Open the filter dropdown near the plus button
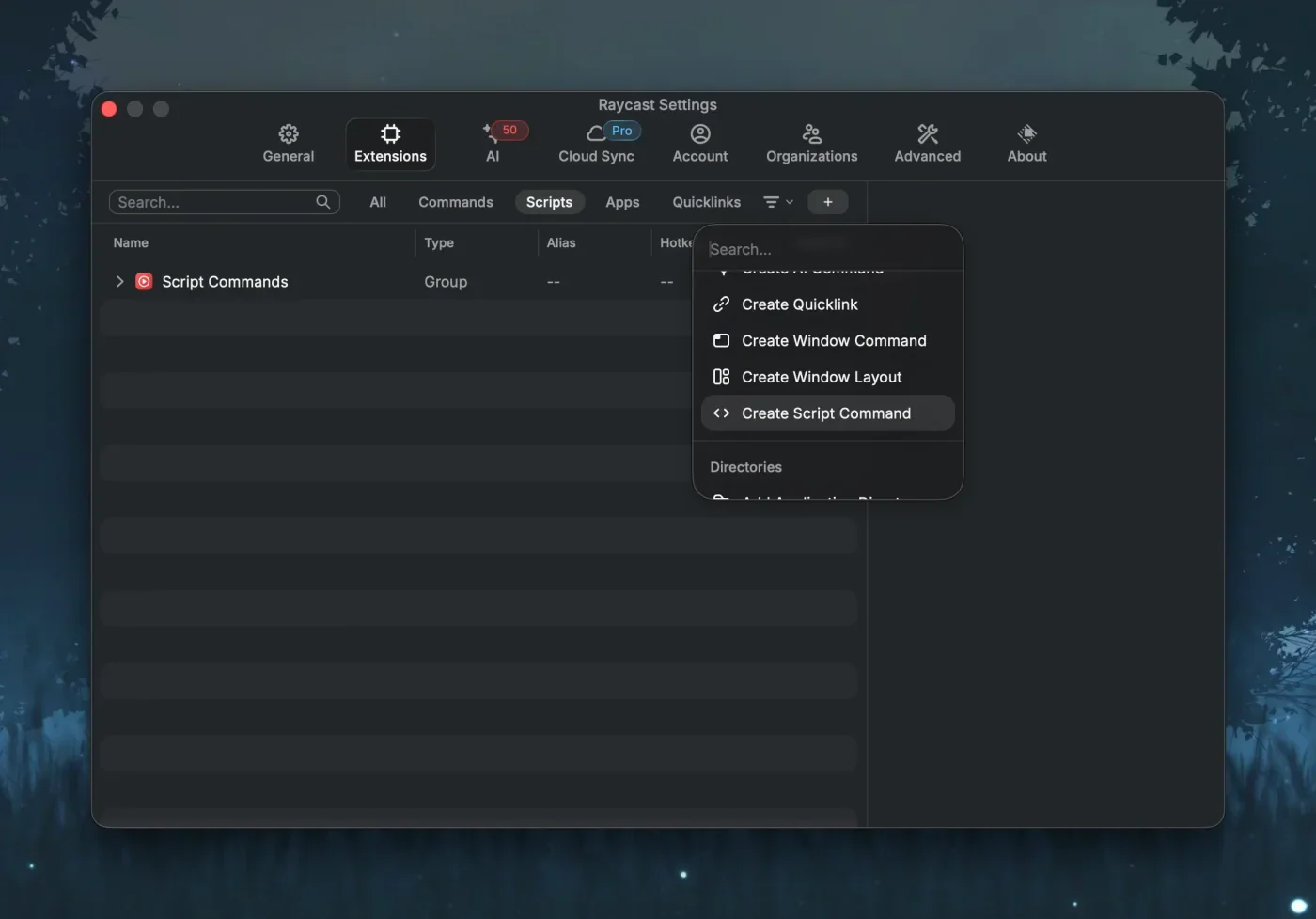This screenshot has width=1316, height=919. pyautogui.click(x=776, y=201)
